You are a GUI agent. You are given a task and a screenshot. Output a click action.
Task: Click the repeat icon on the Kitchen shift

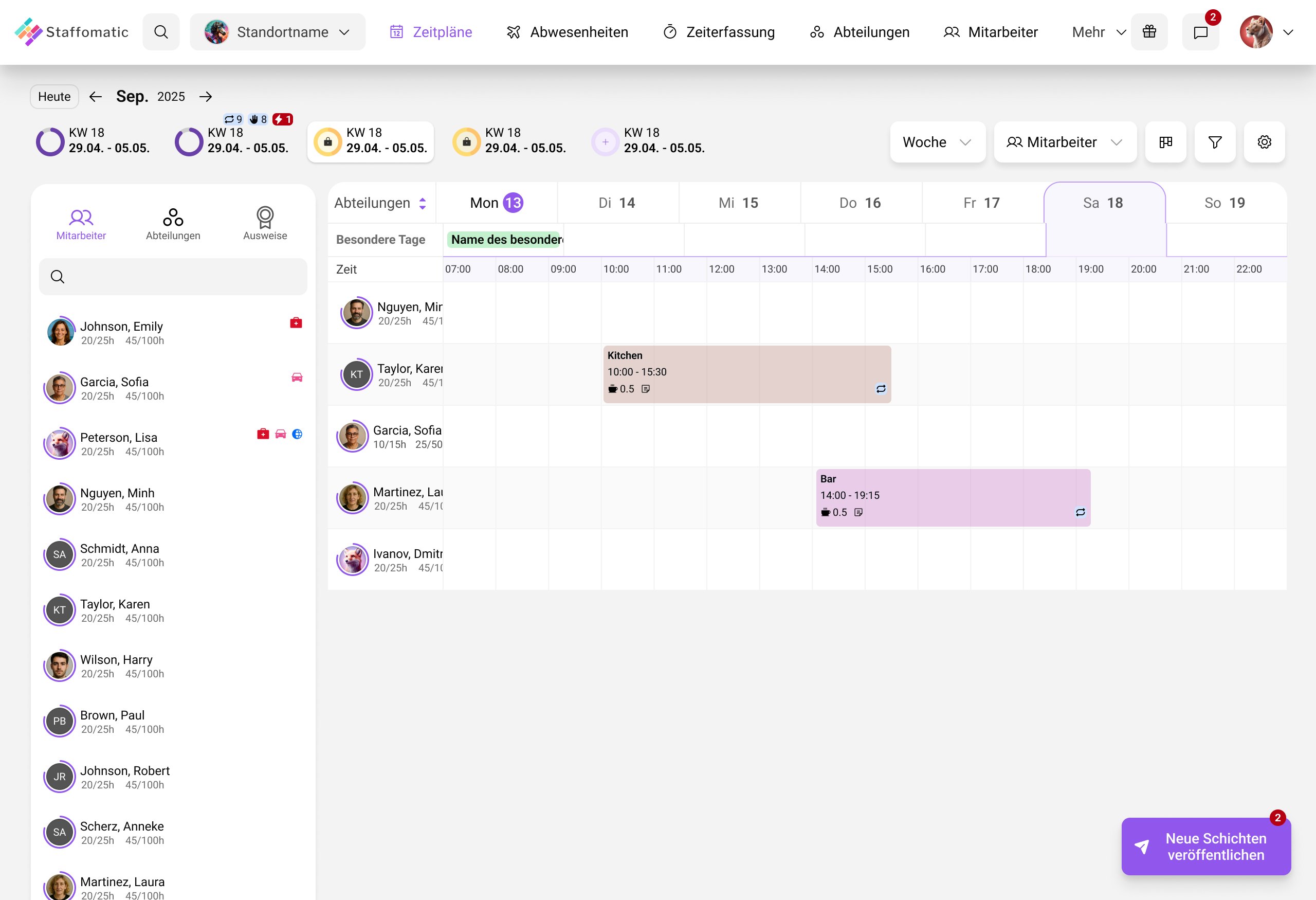[x=880, y=389]
